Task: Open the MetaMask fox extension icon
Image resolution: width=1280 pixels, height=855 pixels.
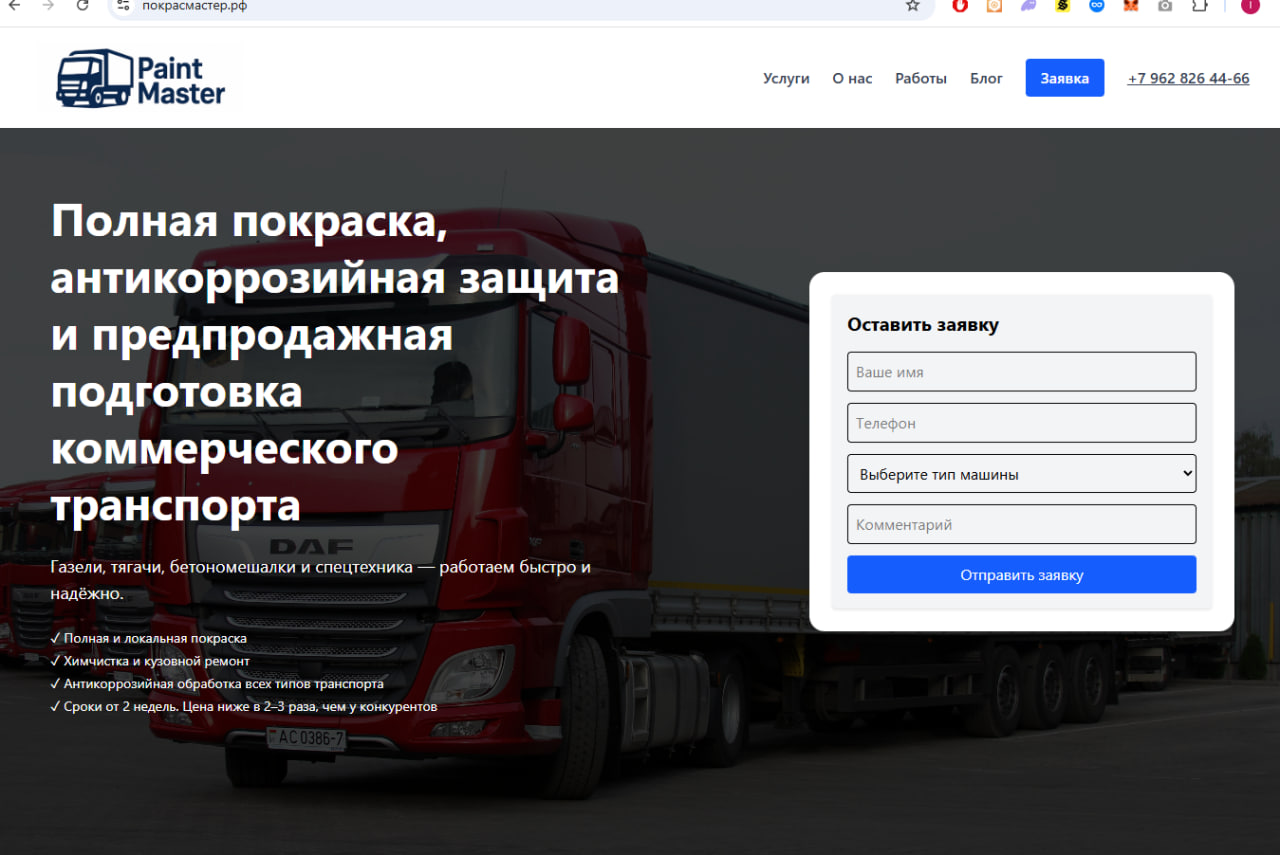Action: 1130,6
